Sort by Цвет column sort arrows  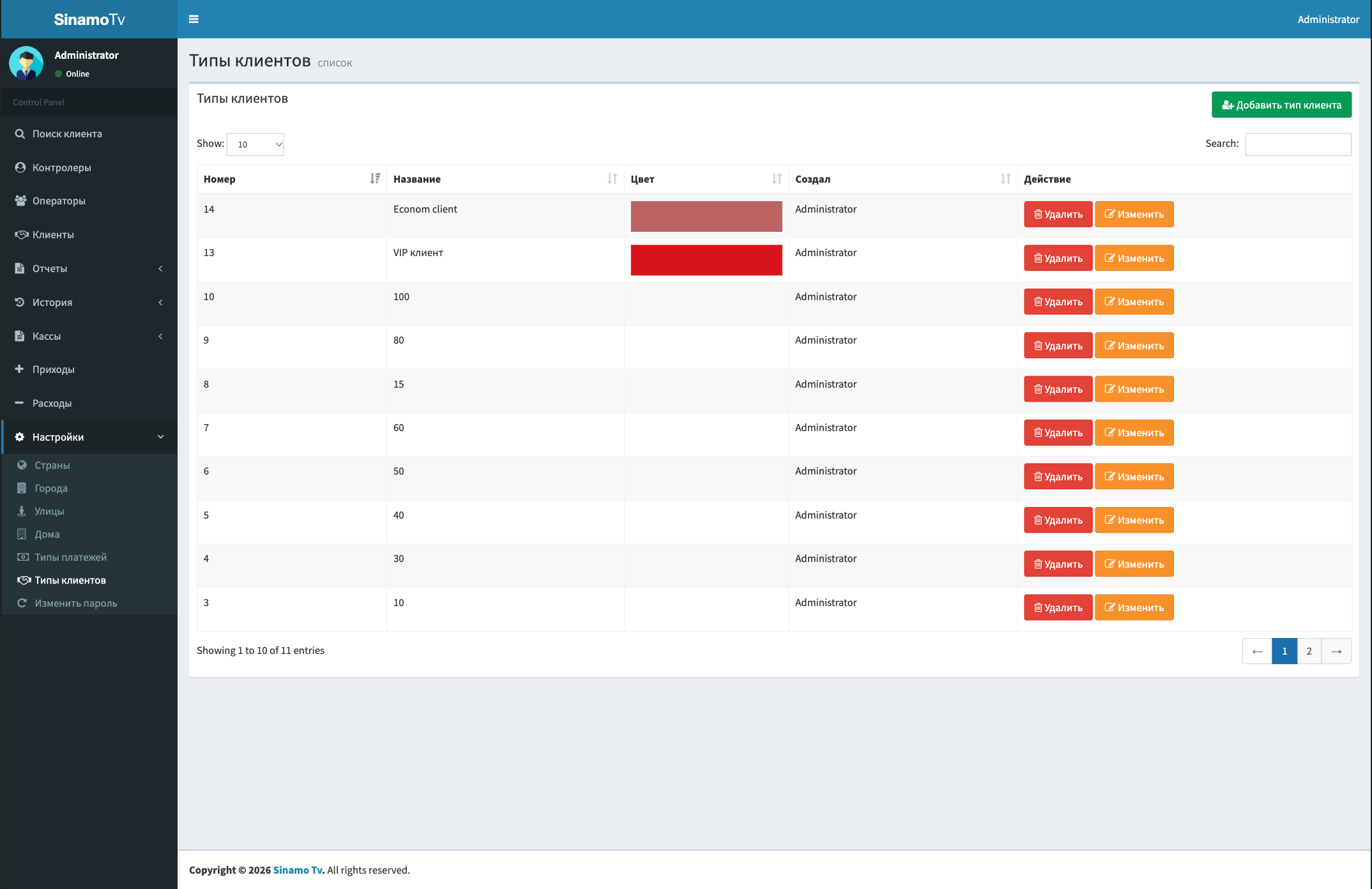(x=777, y=179)
